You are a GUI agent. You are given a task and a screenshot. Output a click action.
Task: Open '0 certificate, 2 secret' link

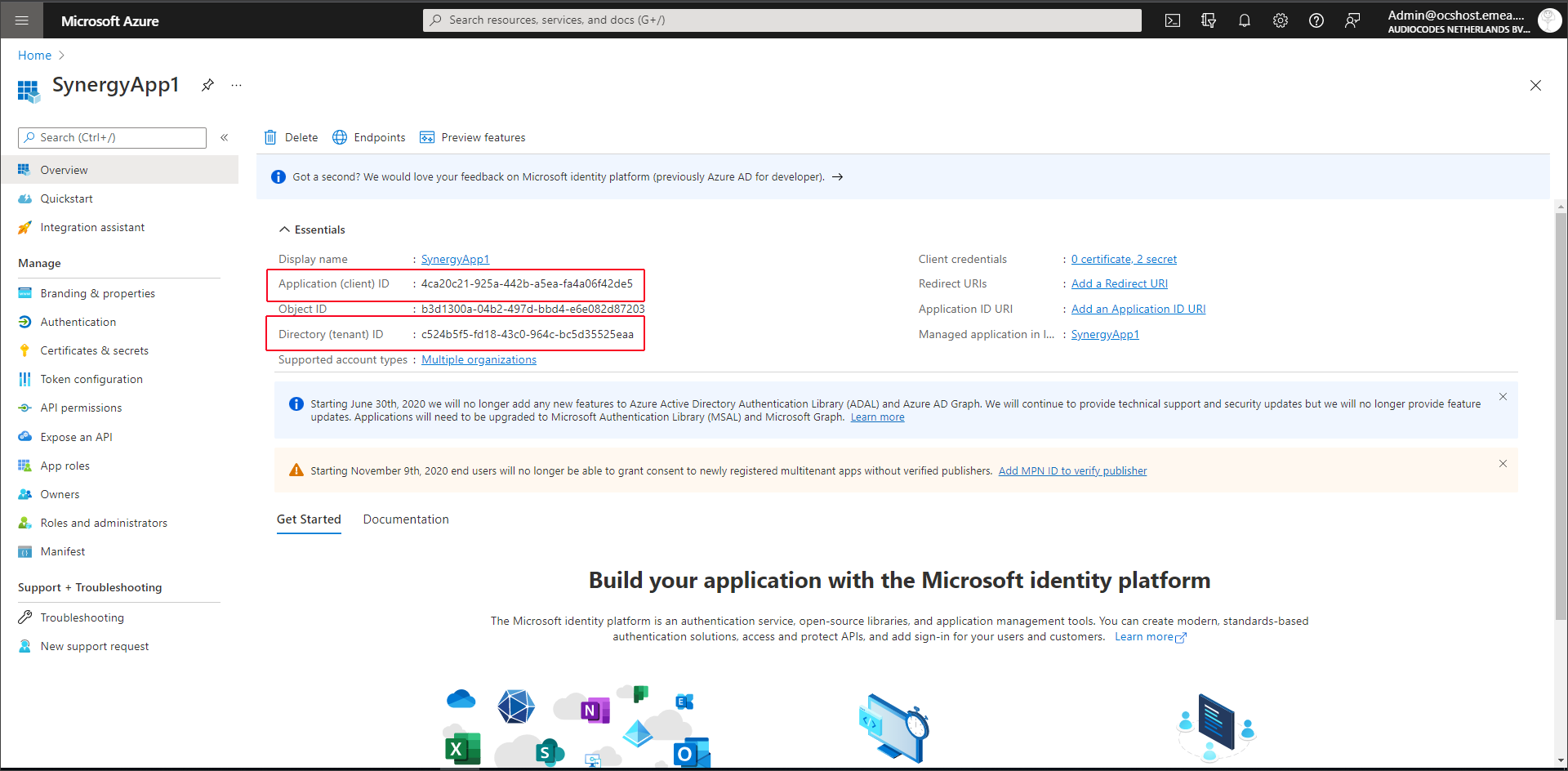click(1124, 259)
